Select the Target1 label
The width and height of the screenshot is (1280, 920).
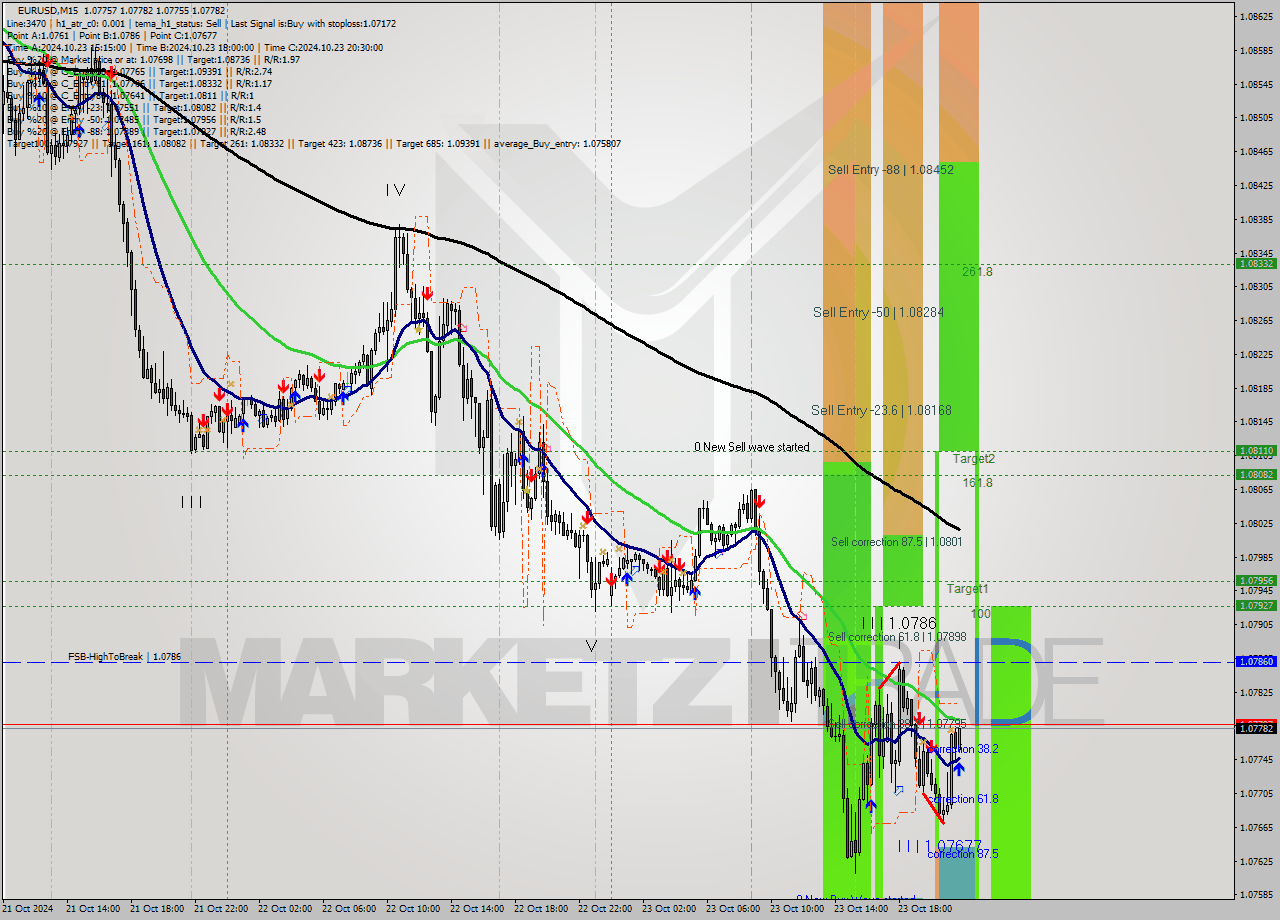coord(967,589)
